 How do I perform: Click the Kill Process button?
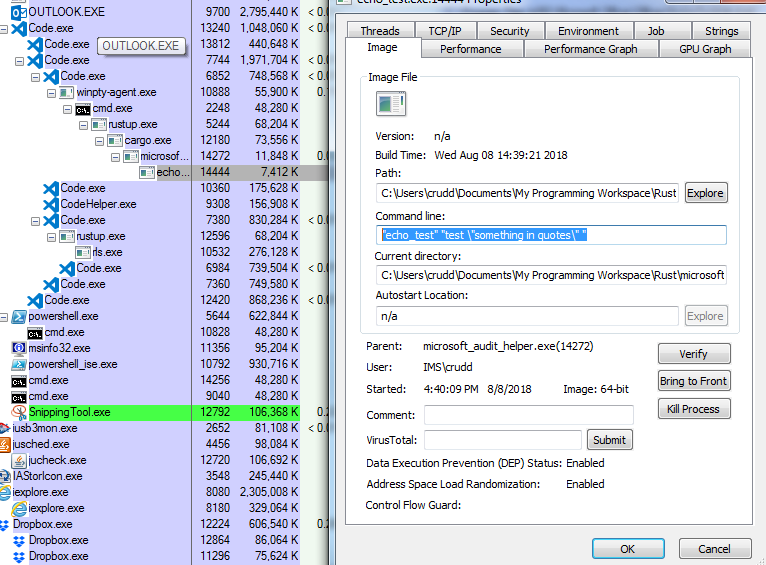coord(694,409)
